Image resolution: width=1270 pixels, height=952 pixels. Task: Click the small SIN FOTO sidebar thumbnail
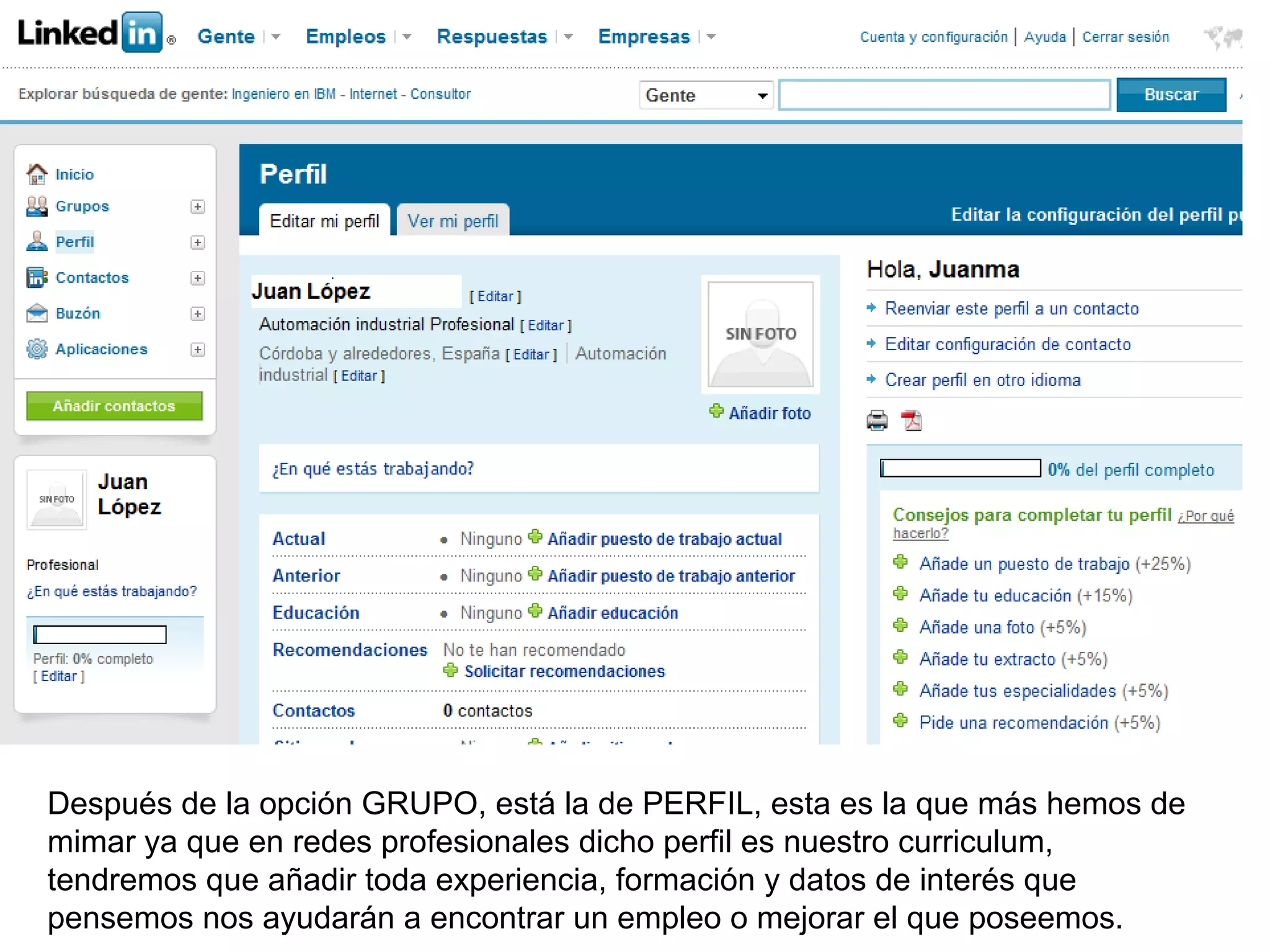click(x=56, y=499)
